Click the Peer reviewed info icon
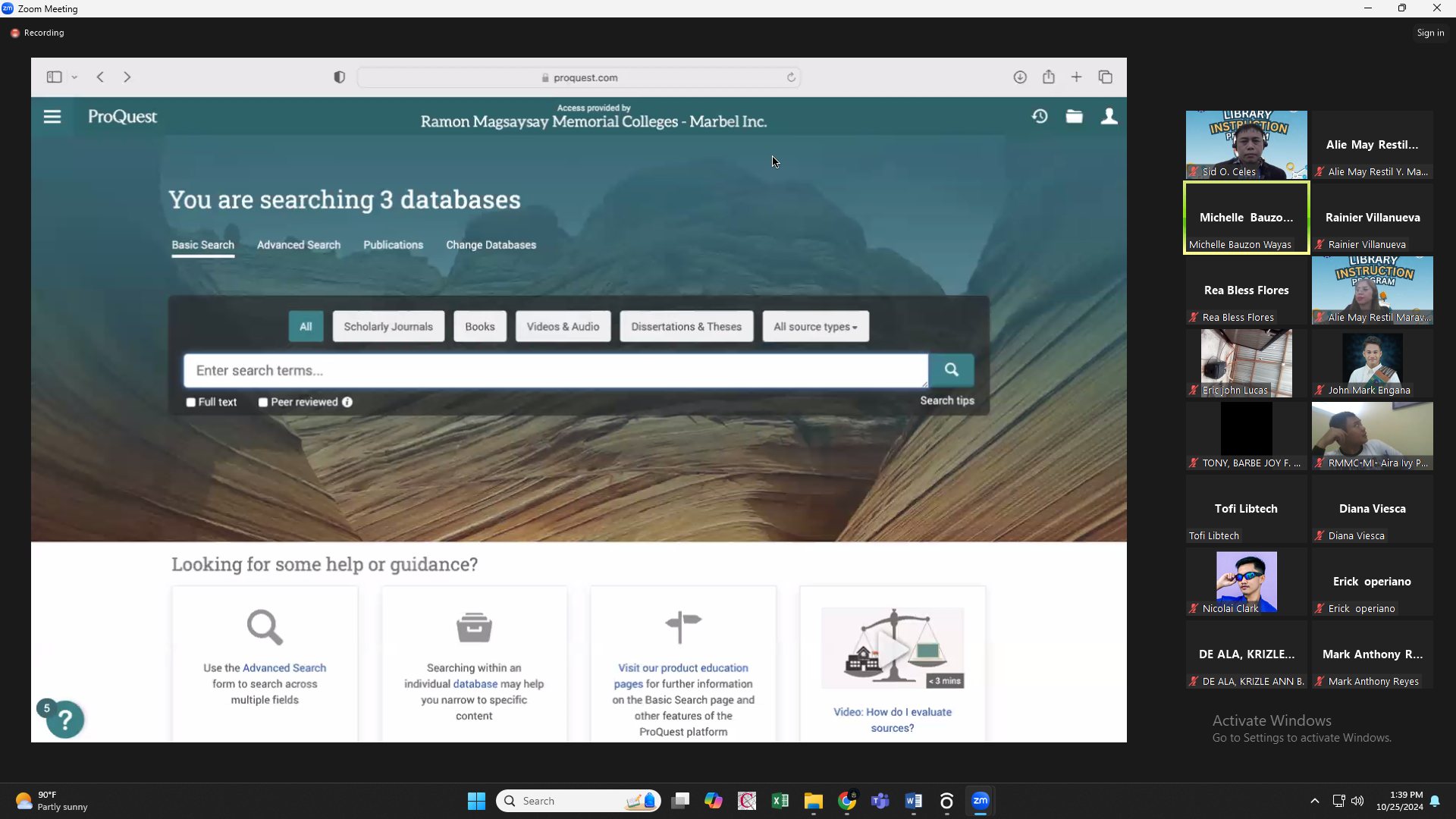The width and height of the screenshot is (1456, 819). [x=347, y=403]
